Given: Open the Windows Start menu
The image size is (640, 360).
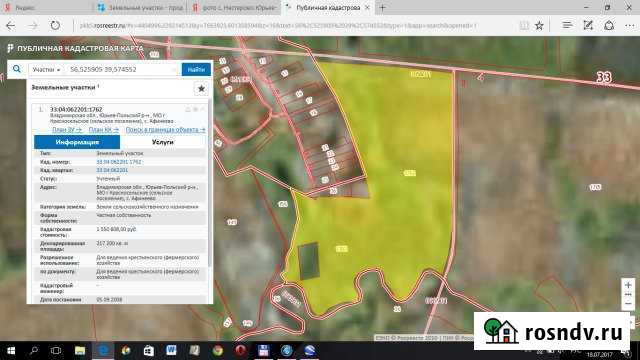Looking at the screenshot, I should pyautogui.click(x=11, y=351).
